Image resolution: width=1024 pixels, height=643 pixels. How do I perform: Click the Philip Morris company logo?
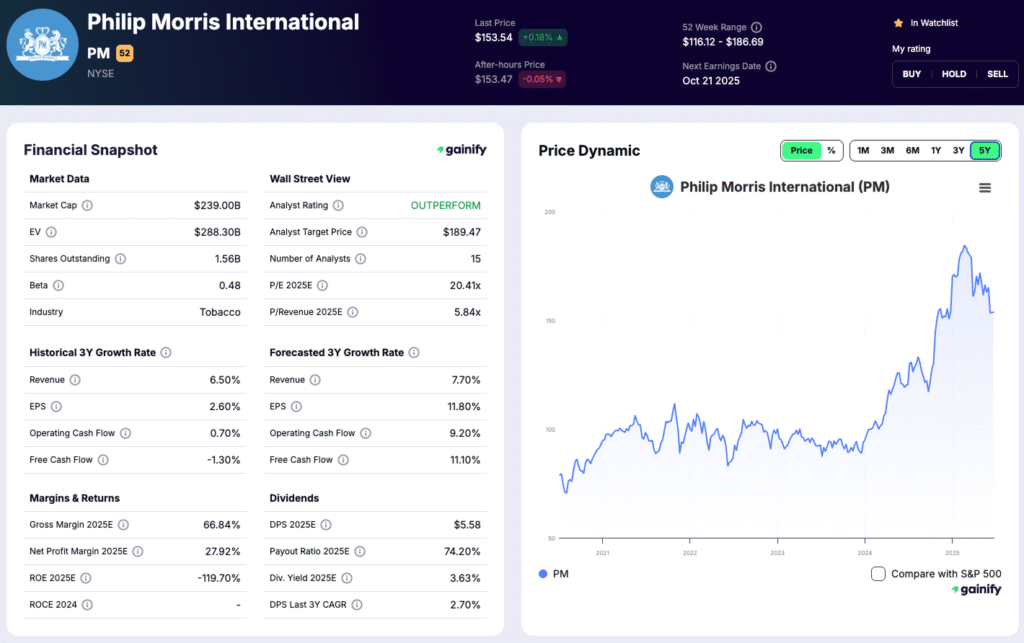pyautogui.click(x=42, y=44)
